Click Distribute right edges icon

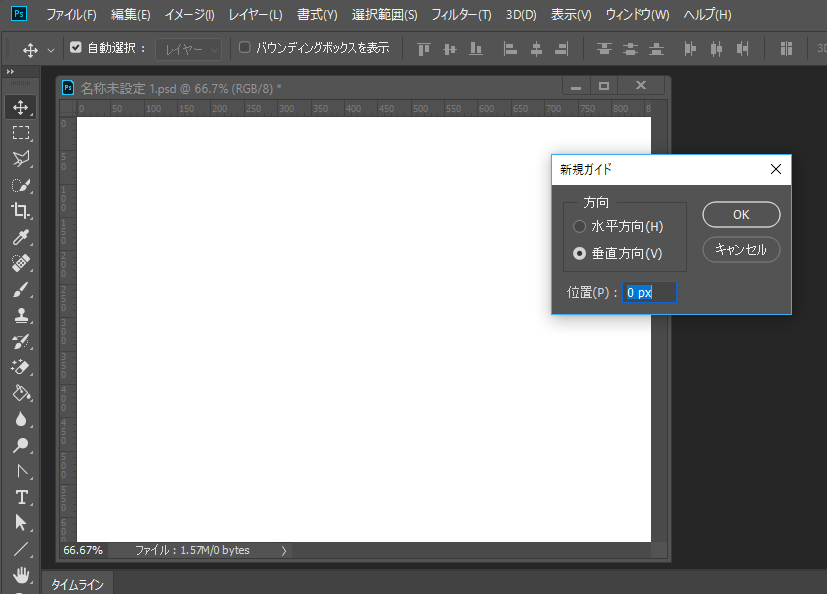coord(743,49)
